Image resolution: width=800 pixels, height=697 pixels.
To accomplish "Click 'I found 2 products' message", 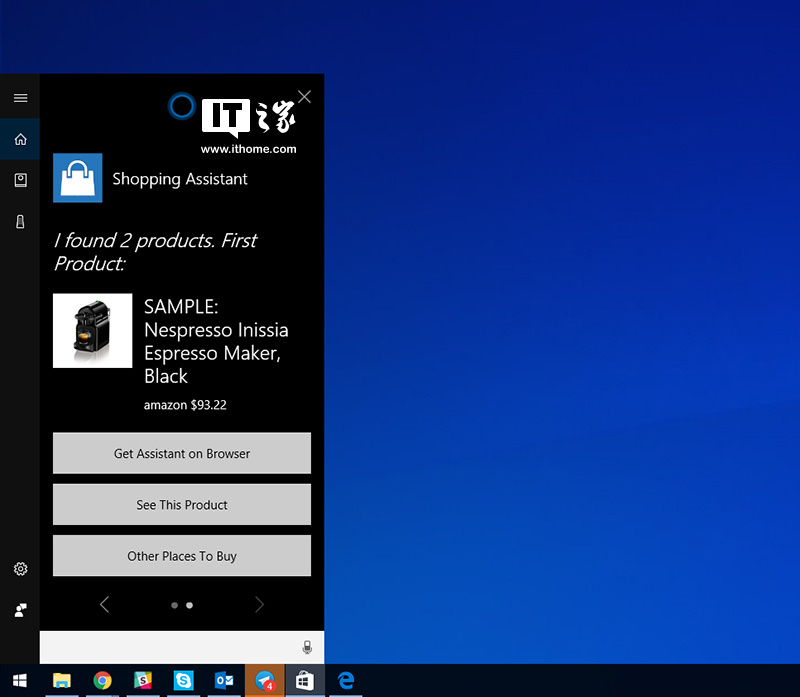I will pyautogui.click(x=156, y=252).
